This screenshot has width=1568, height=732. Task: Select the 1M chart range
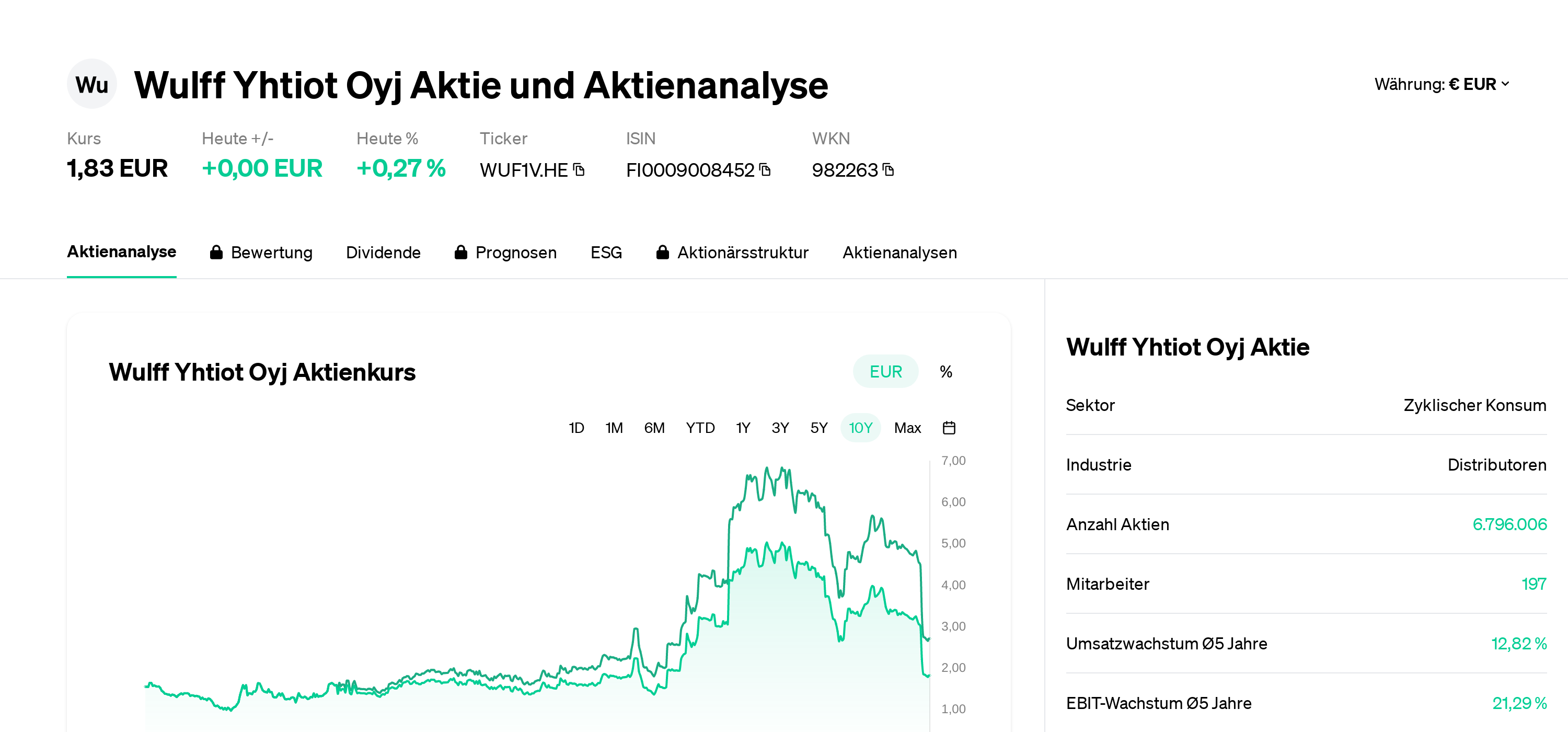pos(614,428)
